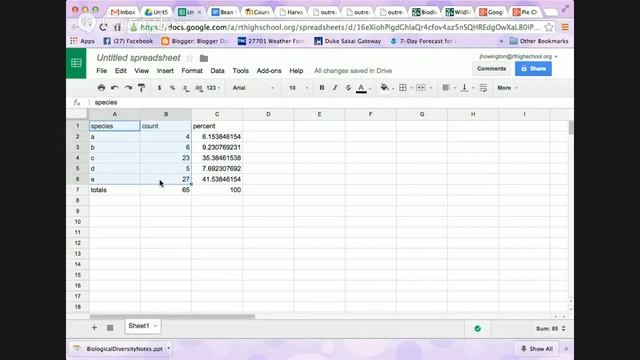Format as percent with % icon
This screenshot has width=640, height=360.
173,88
